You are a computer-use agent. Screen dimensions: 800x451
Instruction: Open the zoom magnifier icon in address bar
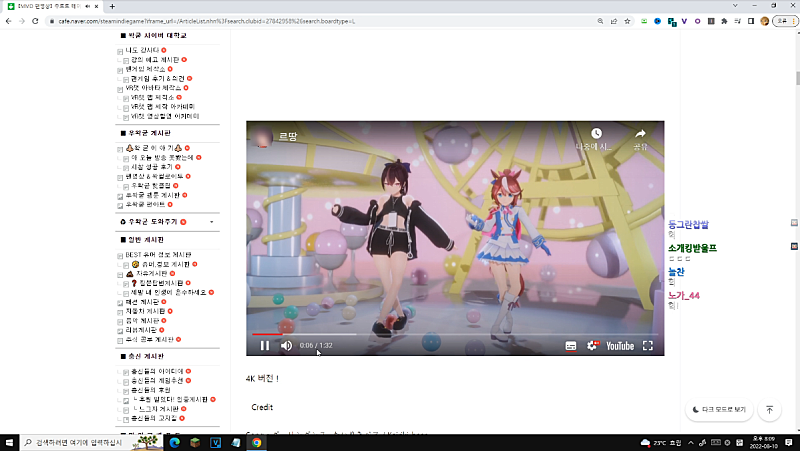tap(600, 21)
